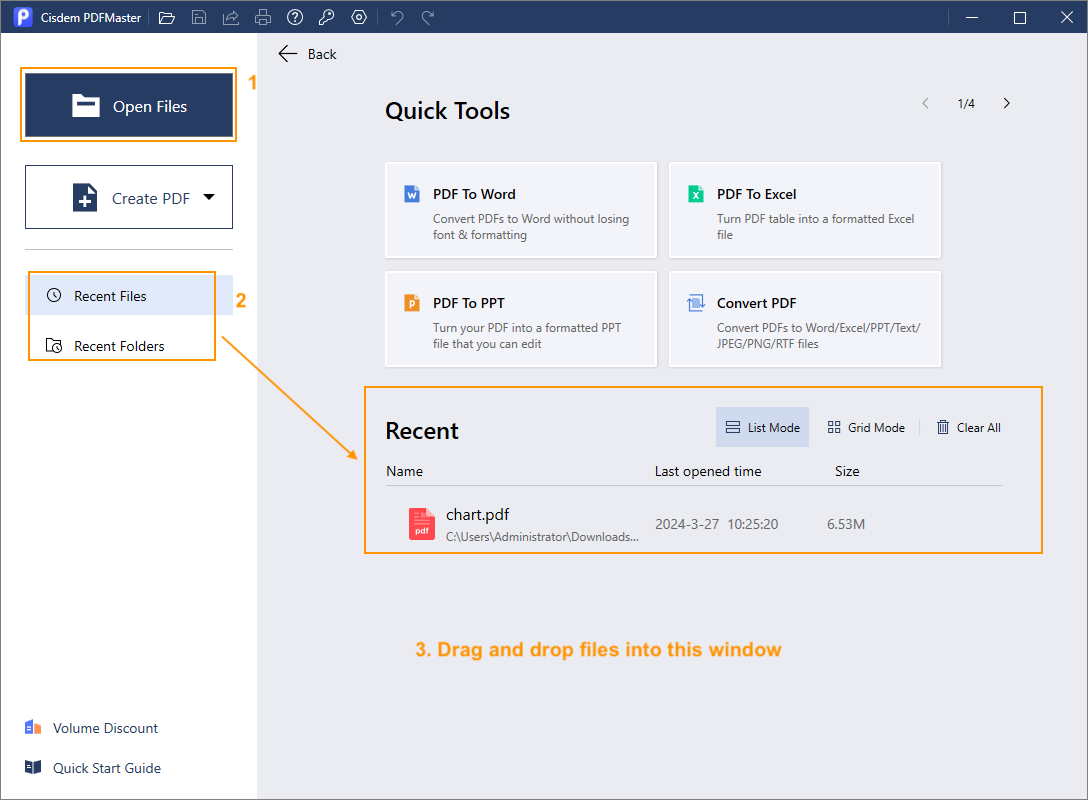
Task: Open chart.pdf from recent list
Action: pos(694,524)
